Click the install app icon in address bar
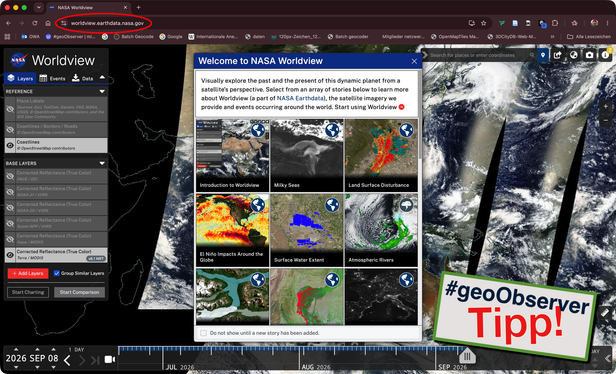This screenshot has width=616, height=374. point(472,23)
